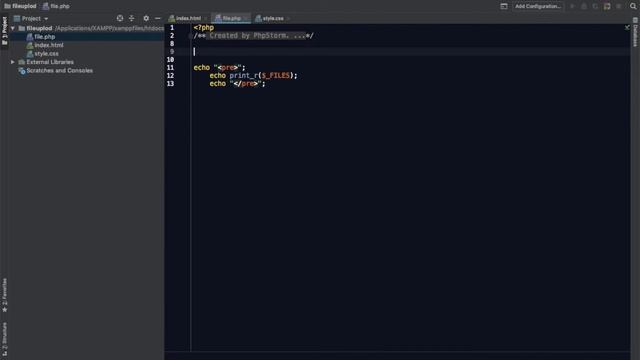Click the coverage icon next to Debug
The height and width of the screenshot is (360, 640).
point(595,6)
